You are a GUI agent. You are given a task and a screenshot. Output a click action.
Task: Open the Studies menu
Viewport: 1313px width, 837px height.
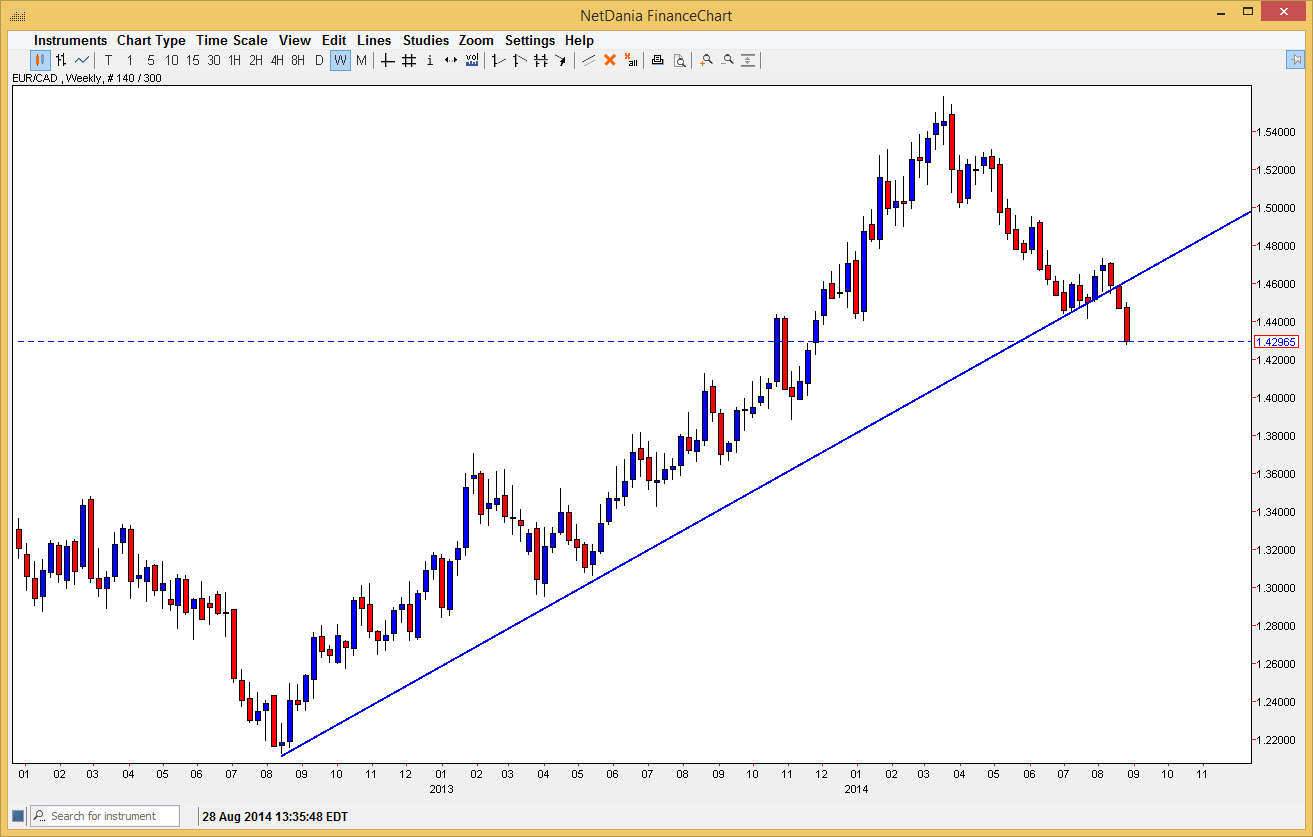click(x=425, y=40)
